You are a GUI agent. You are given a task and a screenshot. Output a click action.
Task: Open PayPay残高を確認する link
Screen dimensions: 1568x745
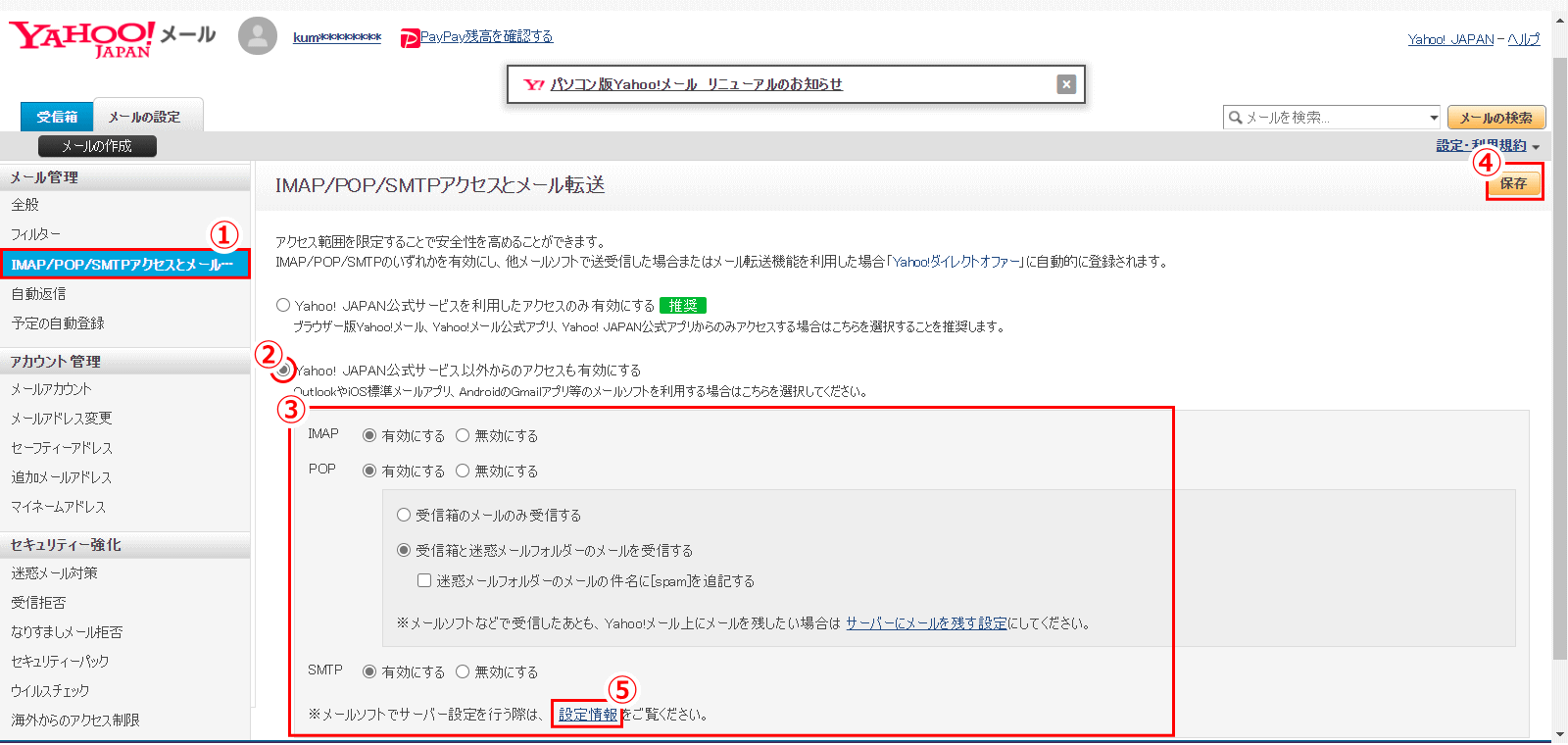(486, 36)
